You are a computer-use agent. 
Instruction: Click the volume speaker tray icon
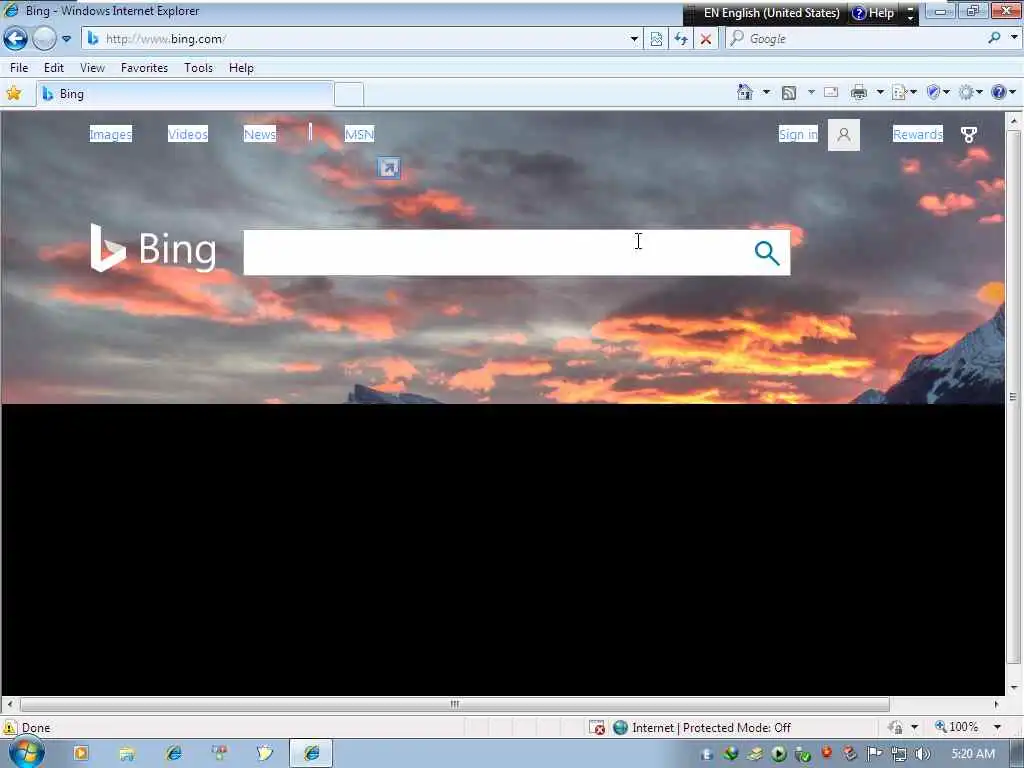tap(922, 754)
